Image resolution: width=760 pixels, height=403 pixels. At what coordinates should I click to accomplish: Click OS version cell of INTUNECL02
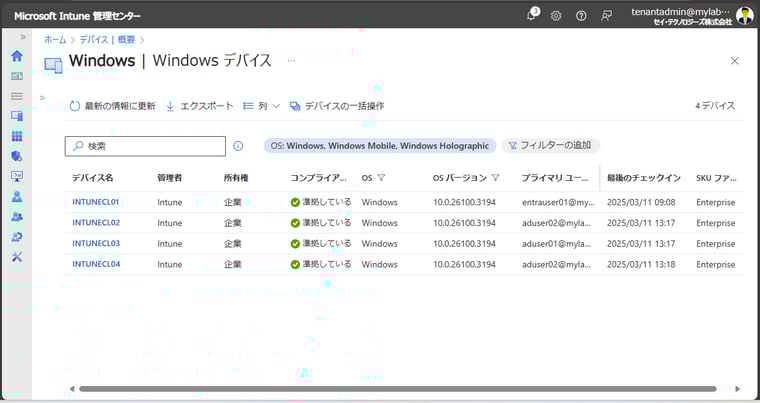[x=464, y=223]
